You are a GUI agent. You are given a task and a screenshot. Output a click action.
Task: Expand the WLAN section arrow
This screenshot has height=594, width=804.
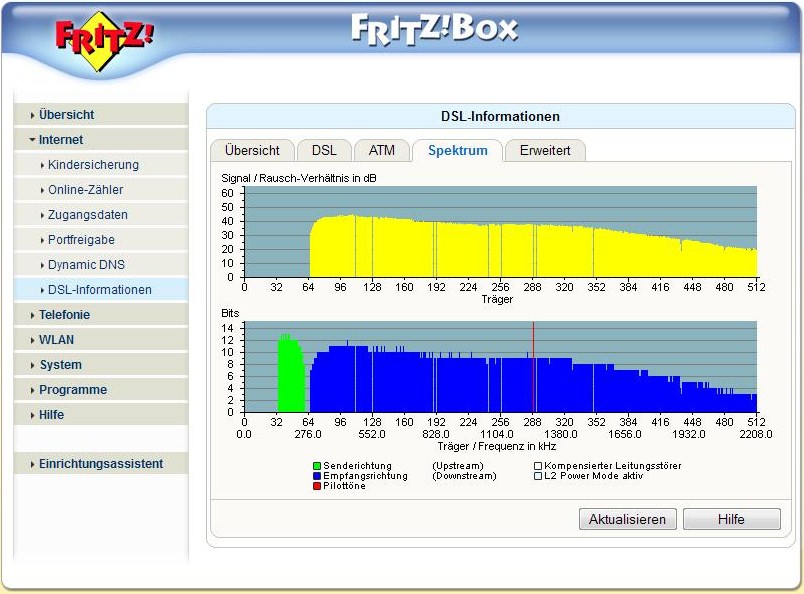pos(32,341)
